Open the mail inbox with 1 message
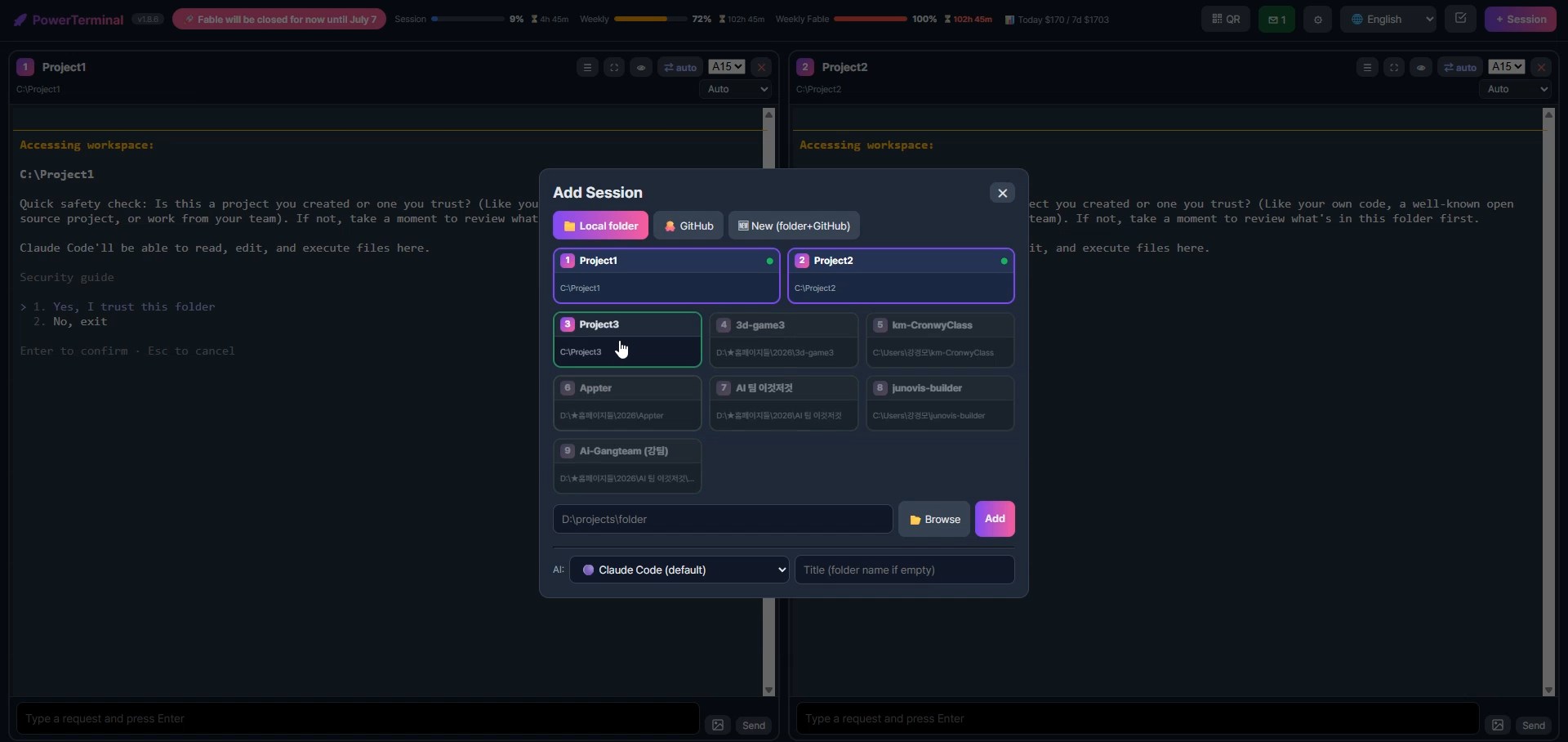 coord(1276,19)
